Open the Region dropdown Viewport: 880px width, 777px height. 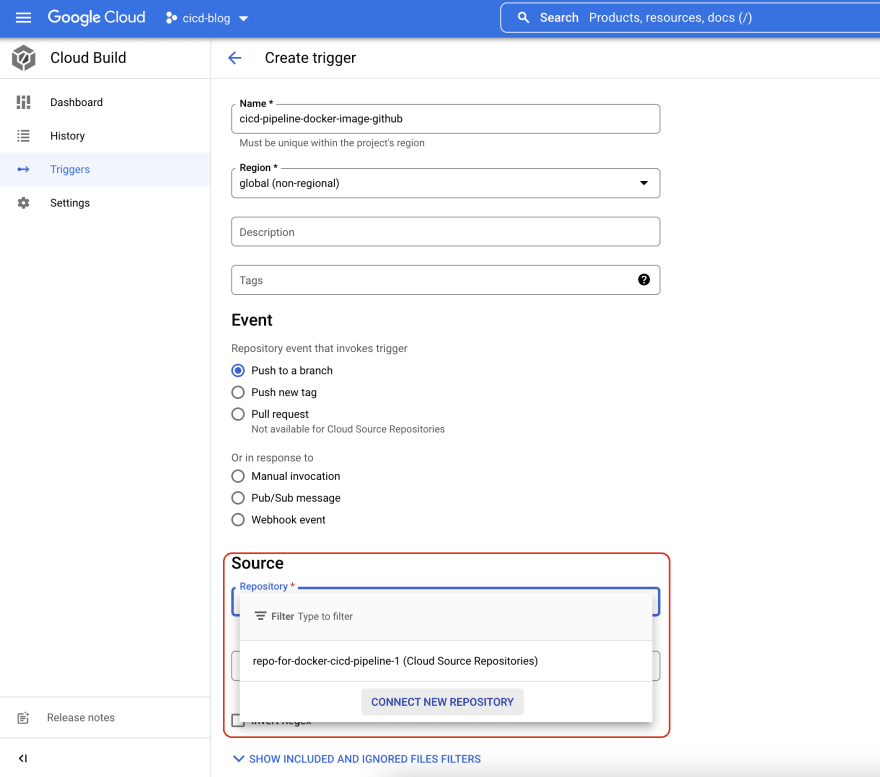point(445,183)
